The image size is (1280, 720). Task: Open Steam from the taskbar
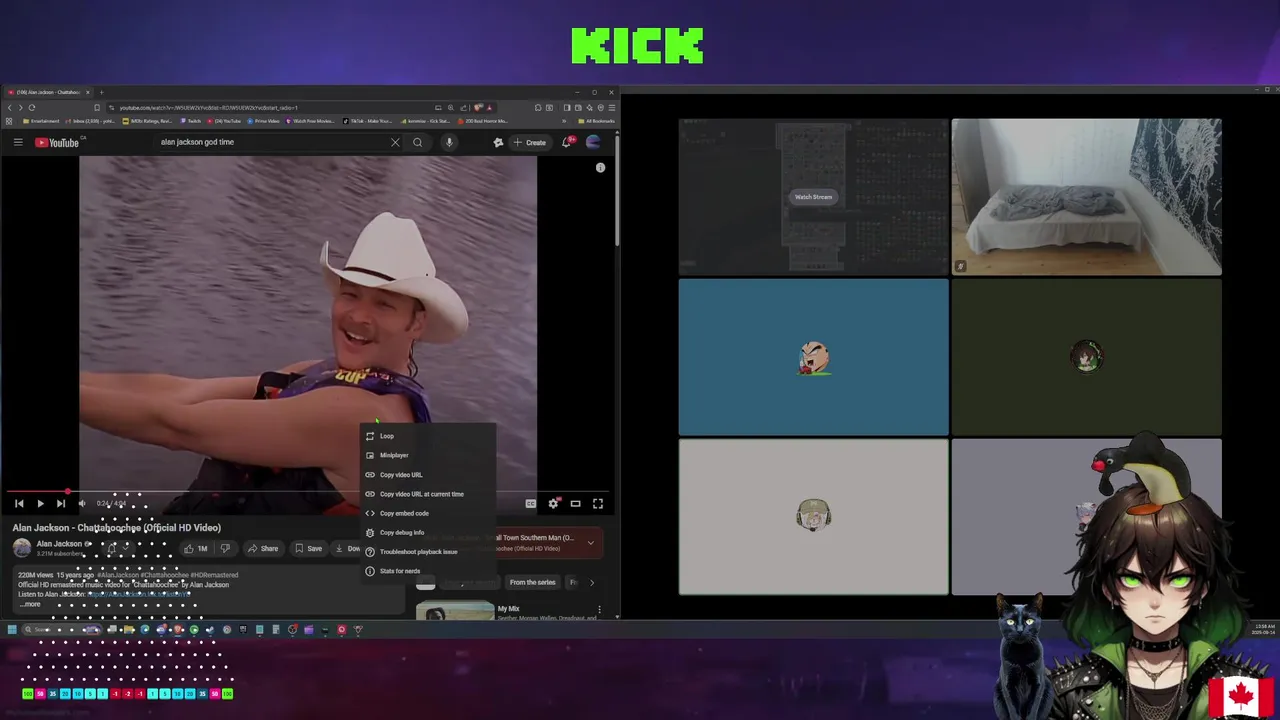click(x=210, y=630)
